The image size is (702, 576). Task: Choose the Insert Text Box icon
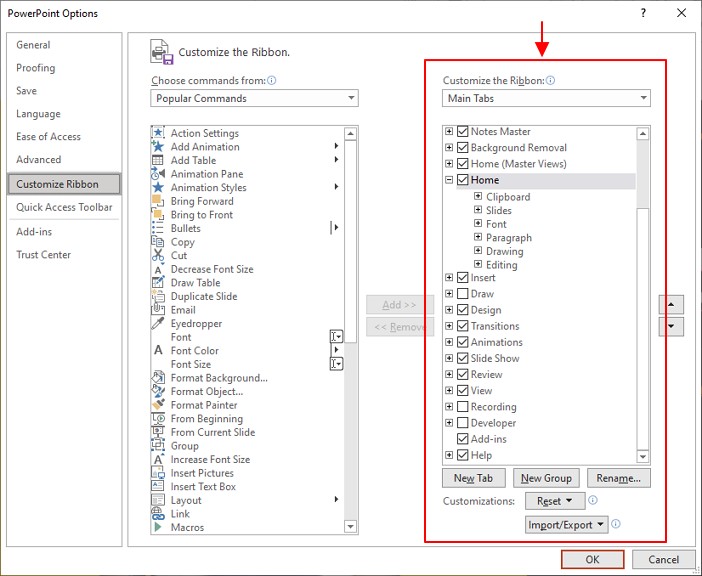pos(158,486)
